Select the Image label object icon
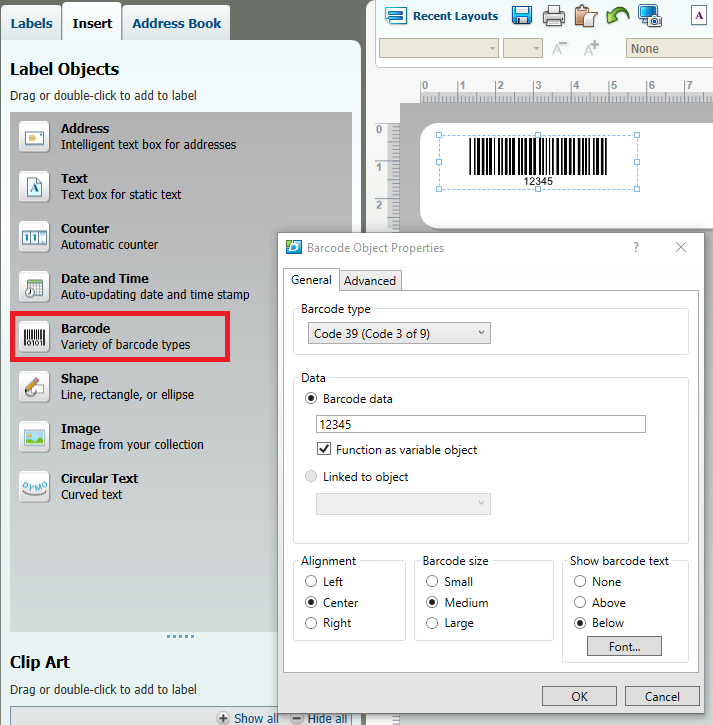This screenshot has width=713, height=725. [x=34, y=437]
